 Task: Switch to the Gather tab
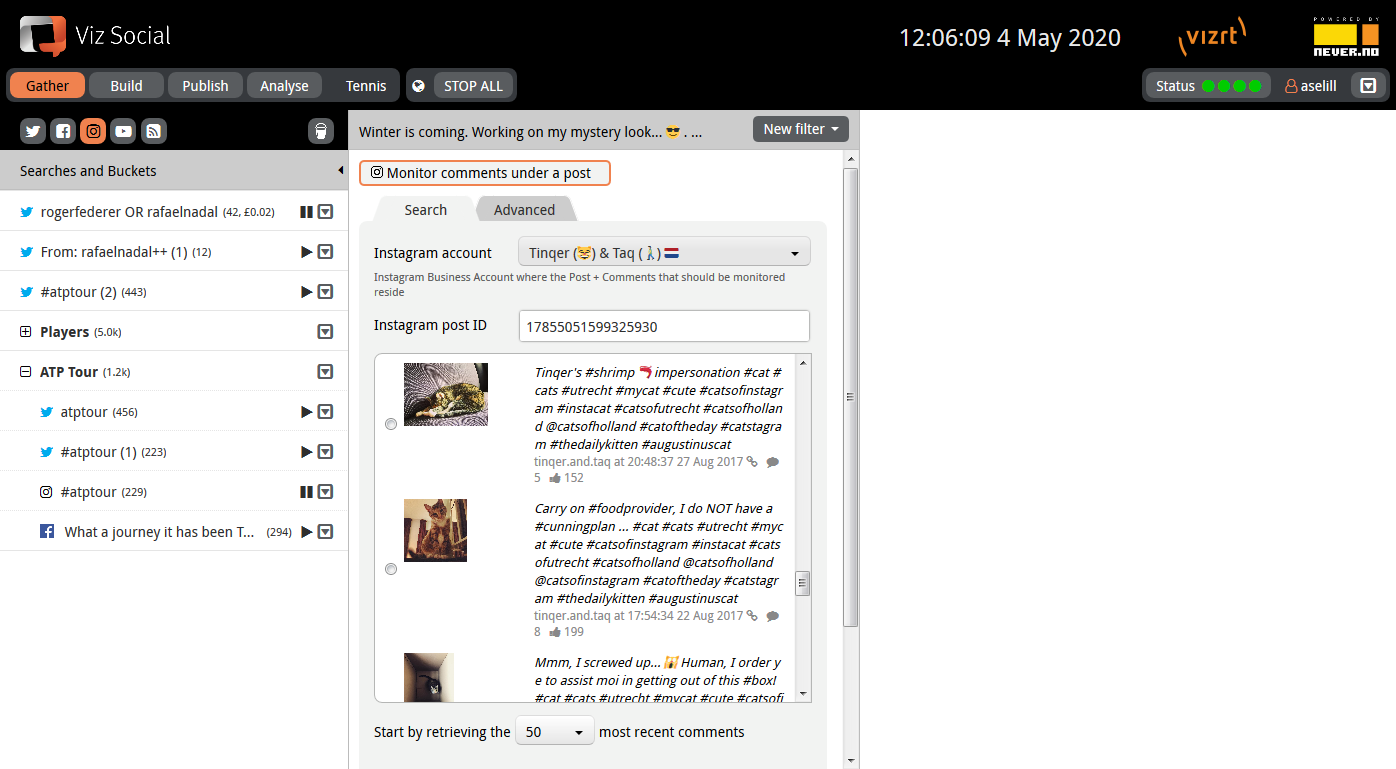(x=48, y=86)
